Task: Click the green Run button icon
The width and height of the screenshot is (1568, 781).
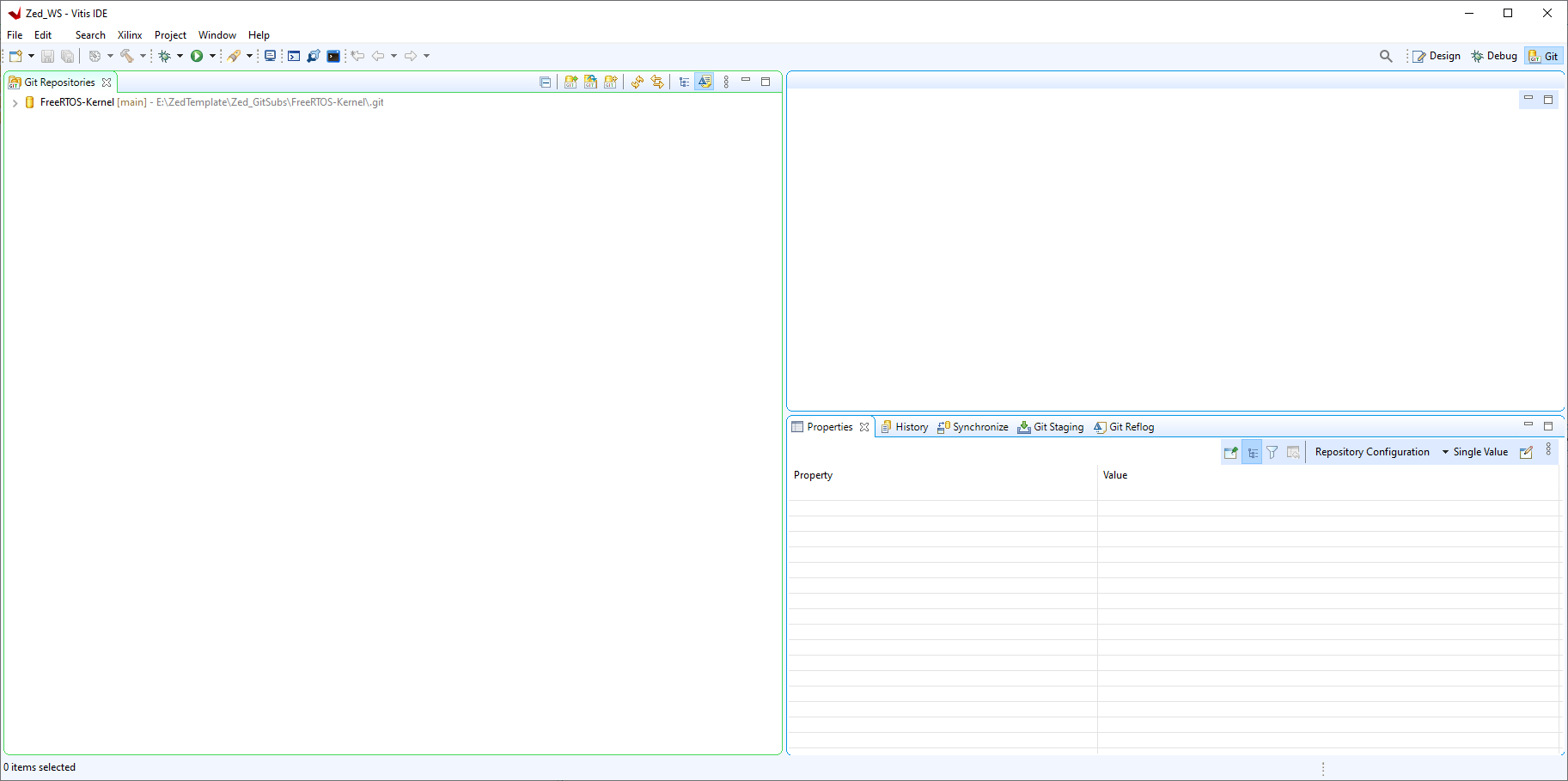Action: click(x=197, y=56)
